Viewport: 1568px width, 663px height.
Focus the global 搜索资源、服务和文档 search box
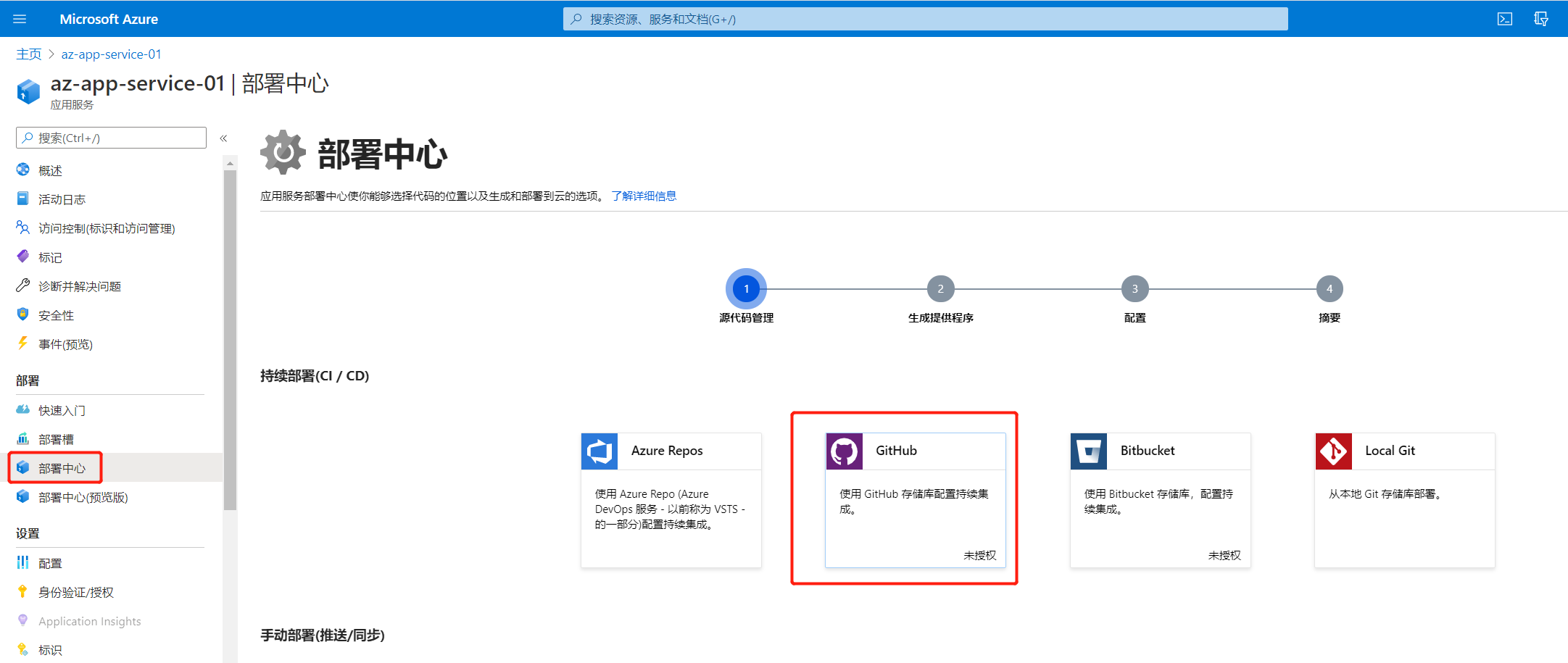926,19
